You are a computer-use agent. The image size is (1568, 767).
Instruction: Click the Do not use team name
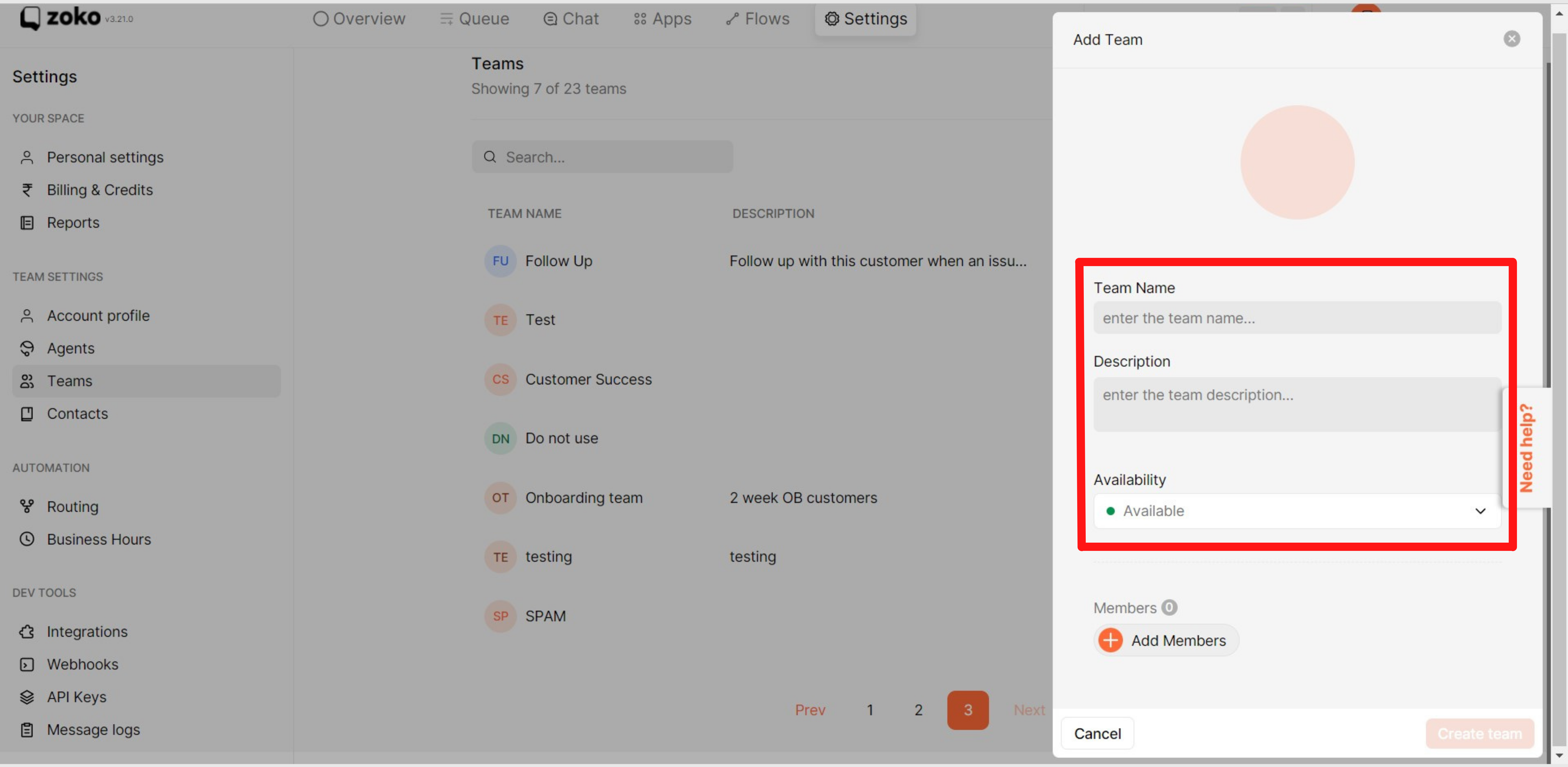(562, 438)
